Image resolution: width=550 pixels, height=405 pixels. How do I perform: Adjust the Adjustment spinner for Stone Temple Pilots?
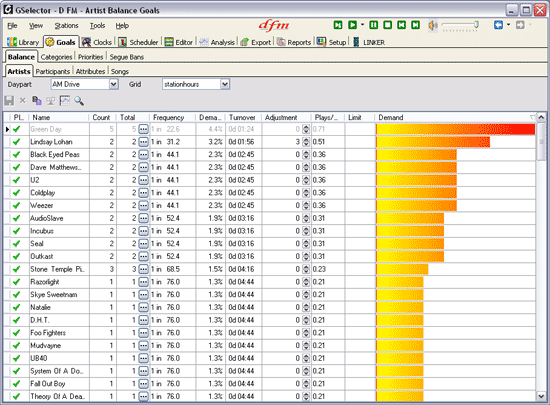coord(306,269)
